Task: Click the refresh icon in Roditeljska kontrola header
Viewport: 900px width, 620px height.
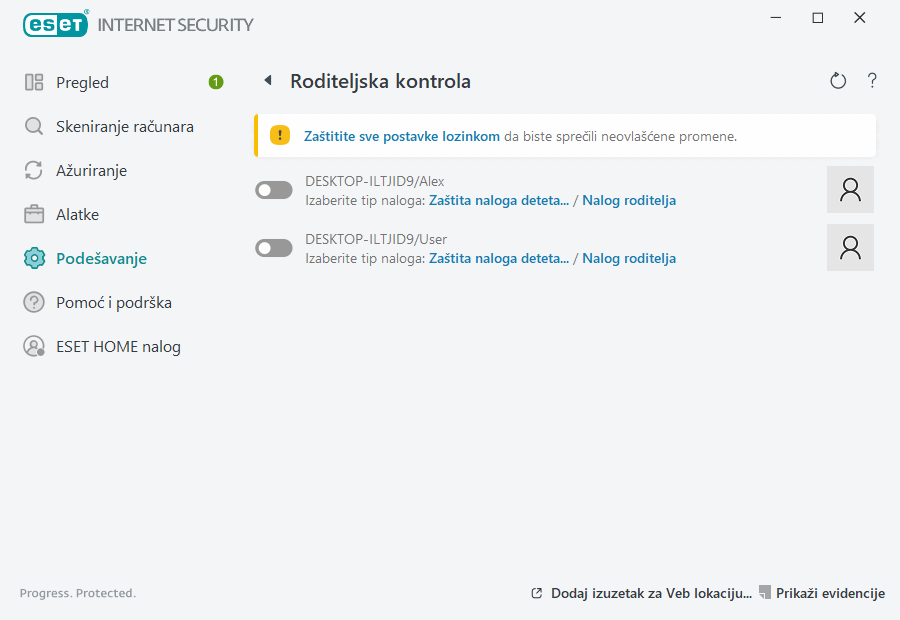Action: [838, 81]
